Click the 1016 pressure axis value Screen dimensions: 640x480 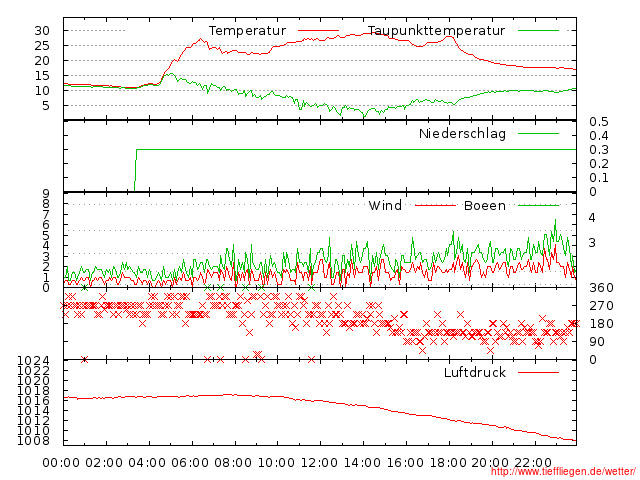click(33, 401)
